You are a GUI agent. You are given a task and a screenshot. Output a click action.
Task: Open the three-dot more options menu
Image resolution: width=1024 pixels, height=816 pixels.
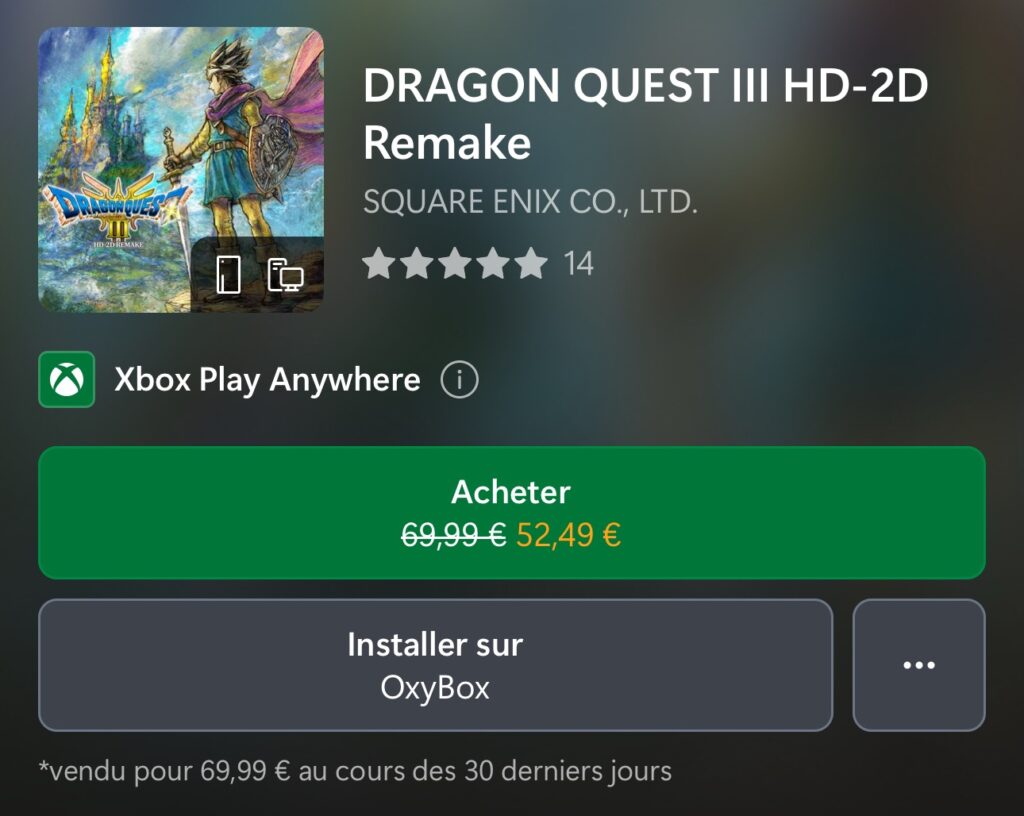919,665
